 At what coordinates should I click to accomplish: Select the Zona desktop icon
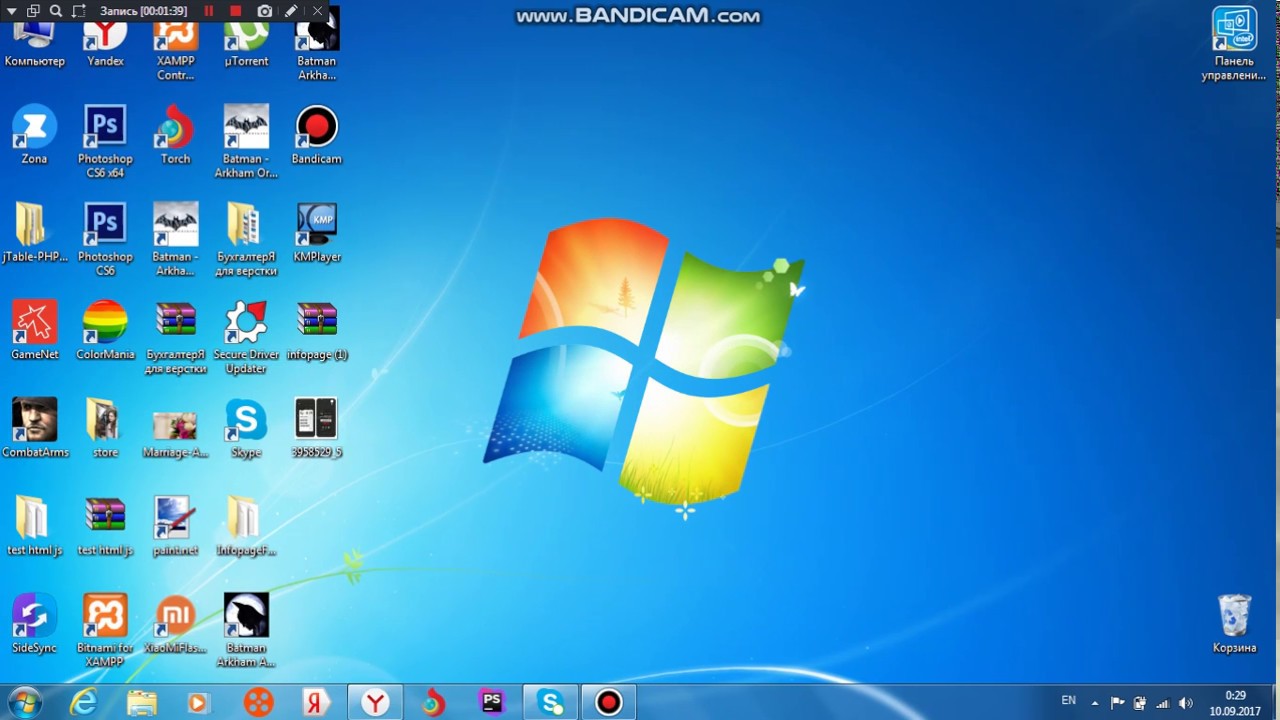click(34, 135)
